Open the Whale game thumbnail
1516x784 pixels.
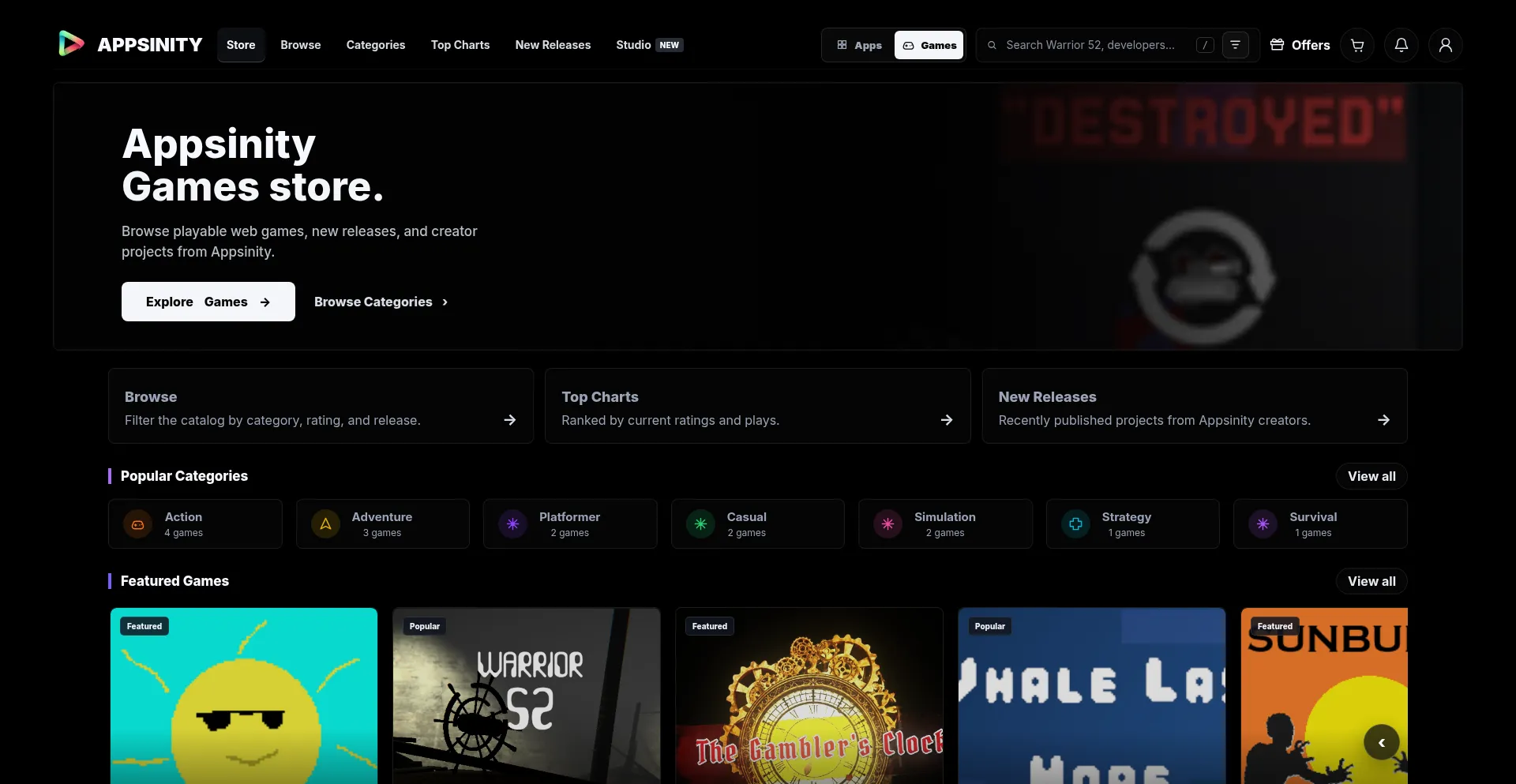click(x=1092, y=696)
